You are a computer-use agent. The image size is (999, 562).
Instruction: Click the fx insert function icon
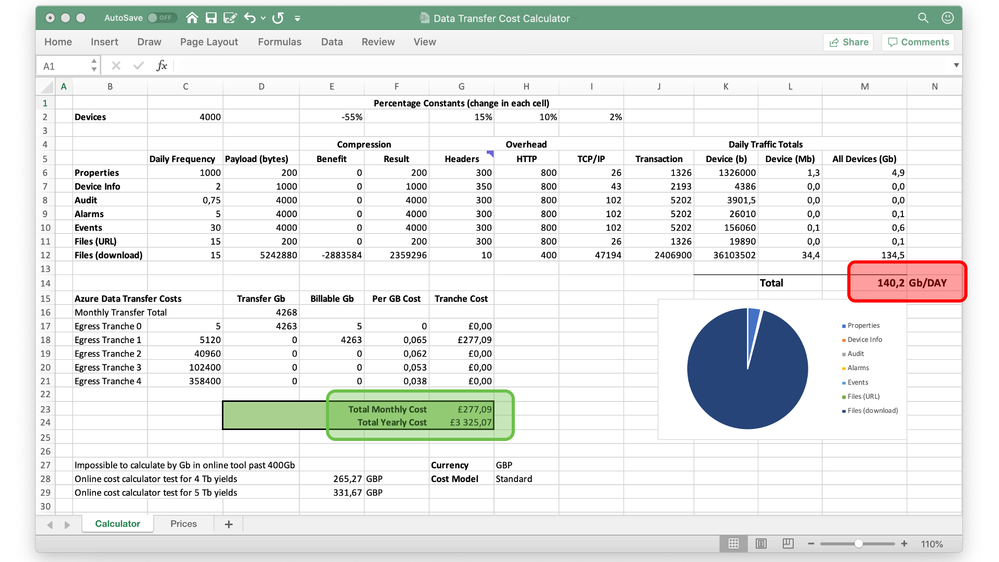click(x=162, y=66)
